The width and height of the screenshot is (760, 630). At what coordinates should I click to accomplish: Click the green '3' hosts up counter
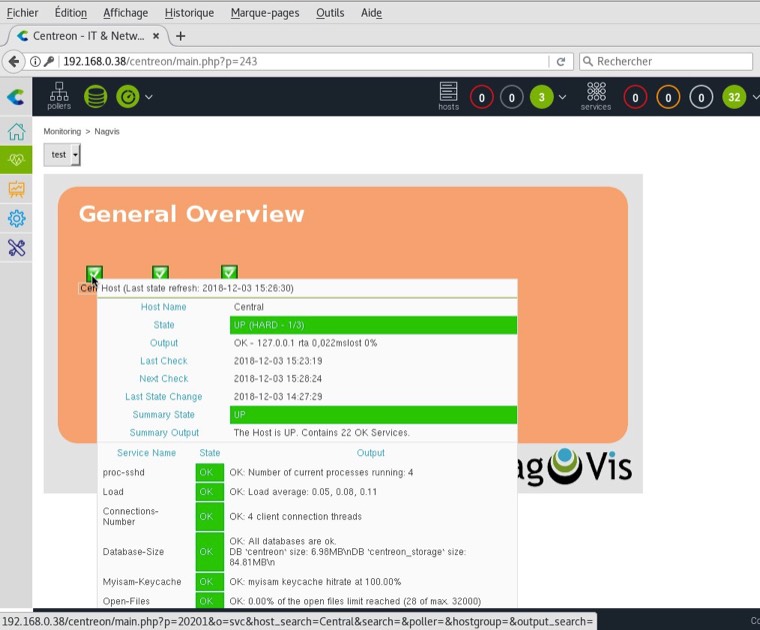click(x=542, y=97)
